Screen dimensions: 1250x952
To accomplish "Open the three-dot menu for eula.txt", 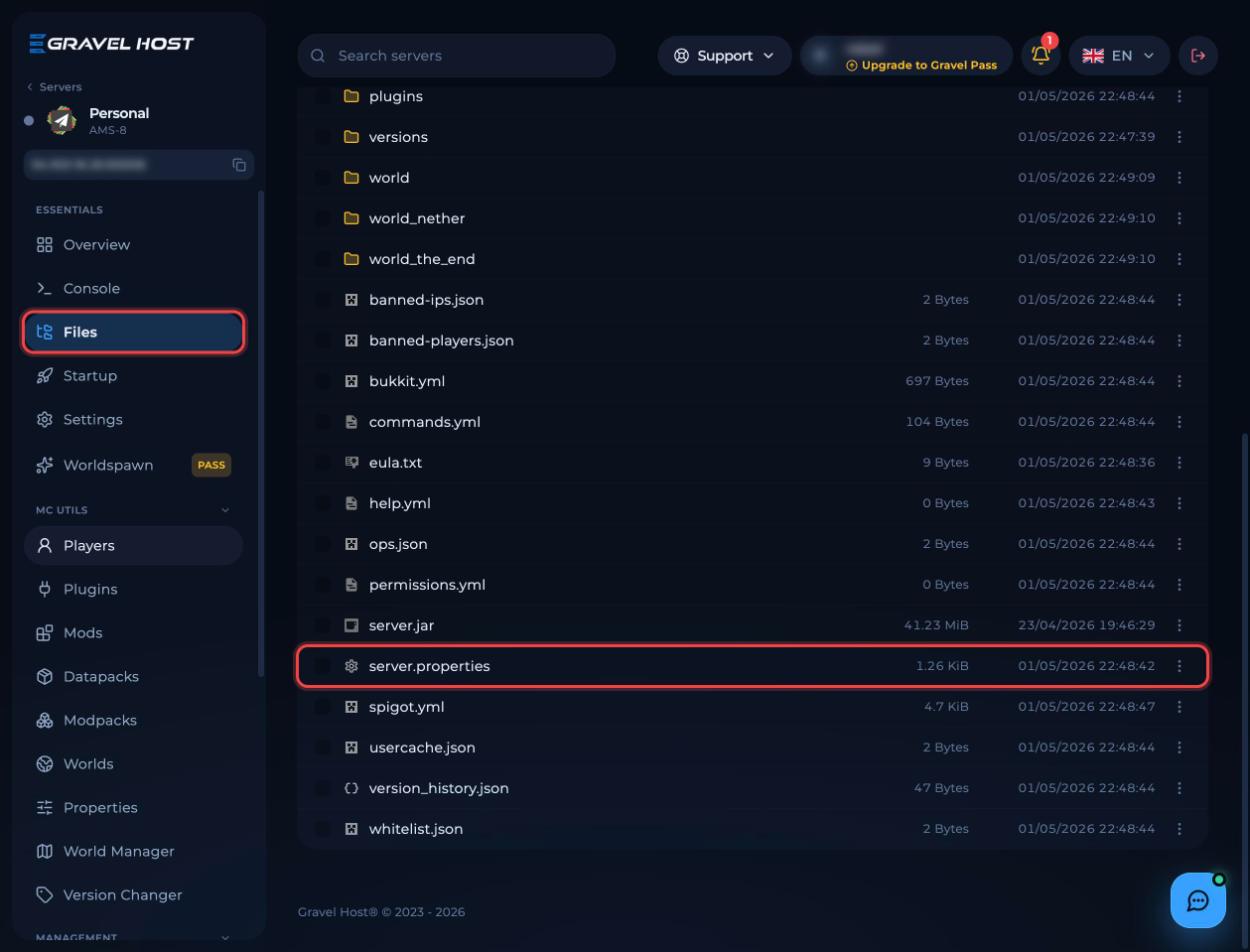I will 1179,463.
